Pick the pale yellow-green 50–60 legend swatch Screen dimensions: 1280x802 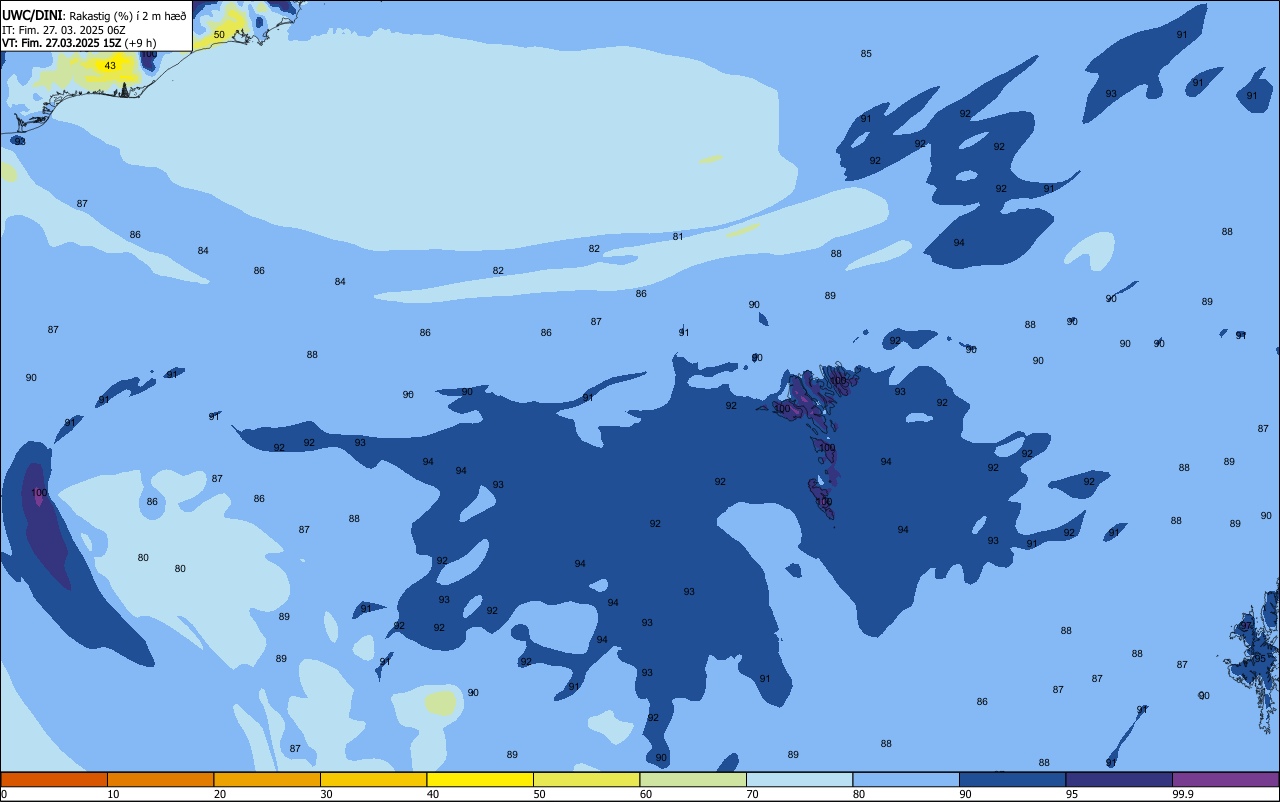pos(586,779)
